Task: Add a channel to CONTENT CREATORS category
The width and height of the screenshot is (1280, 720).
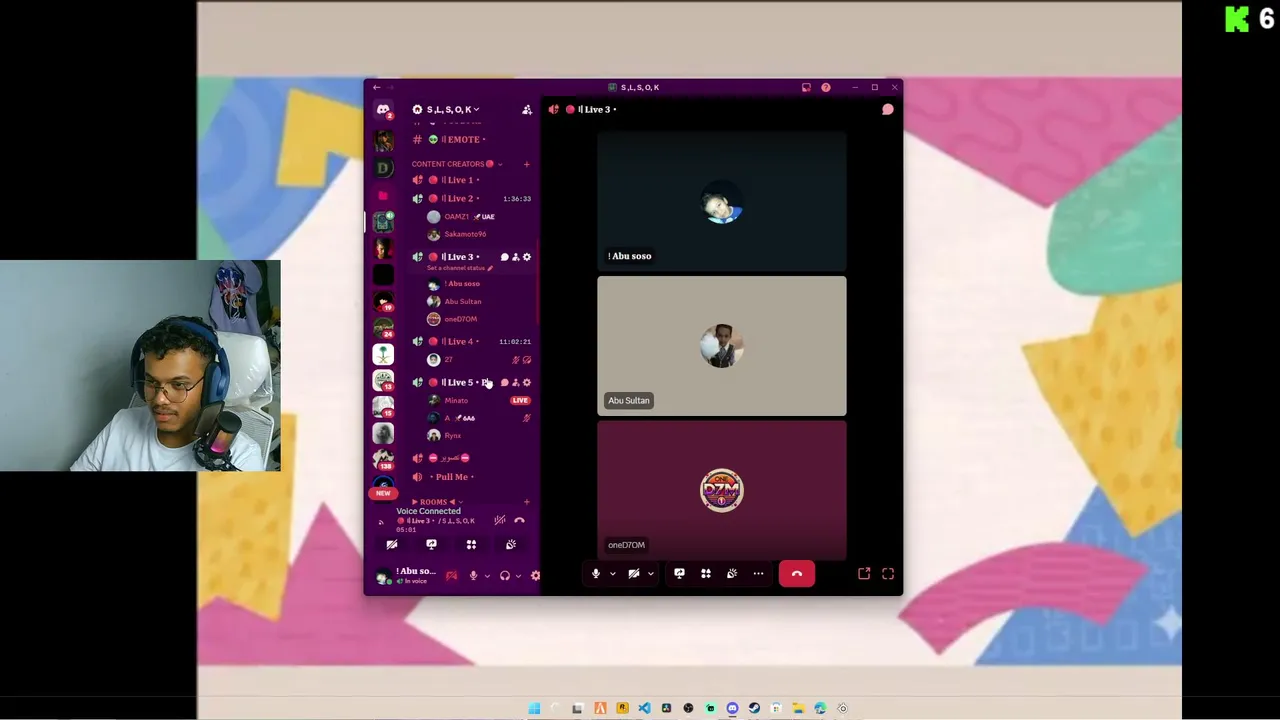Action: coord(527,164)
